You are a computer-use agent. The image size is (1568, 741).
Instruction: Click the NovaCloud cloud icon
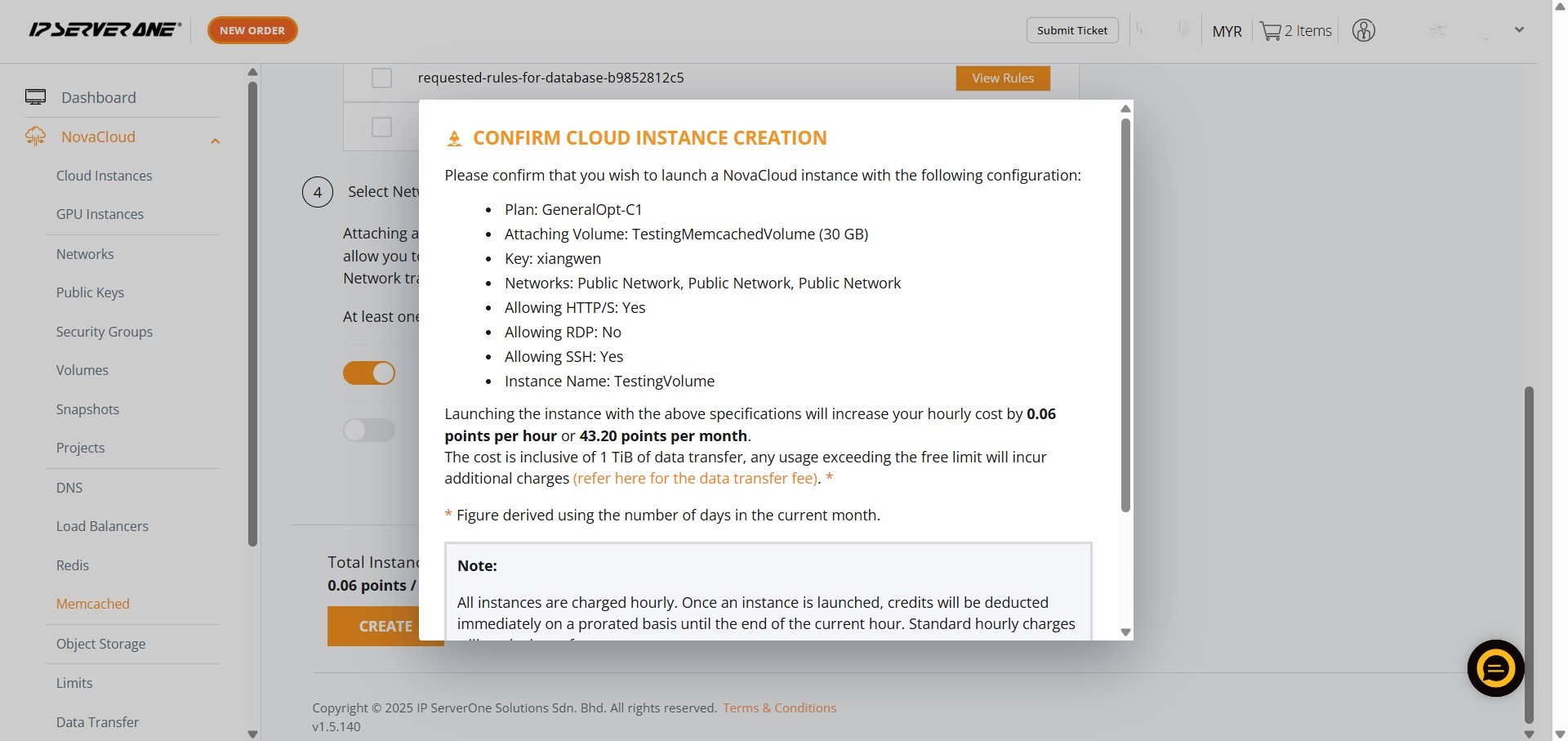[35, 136]
